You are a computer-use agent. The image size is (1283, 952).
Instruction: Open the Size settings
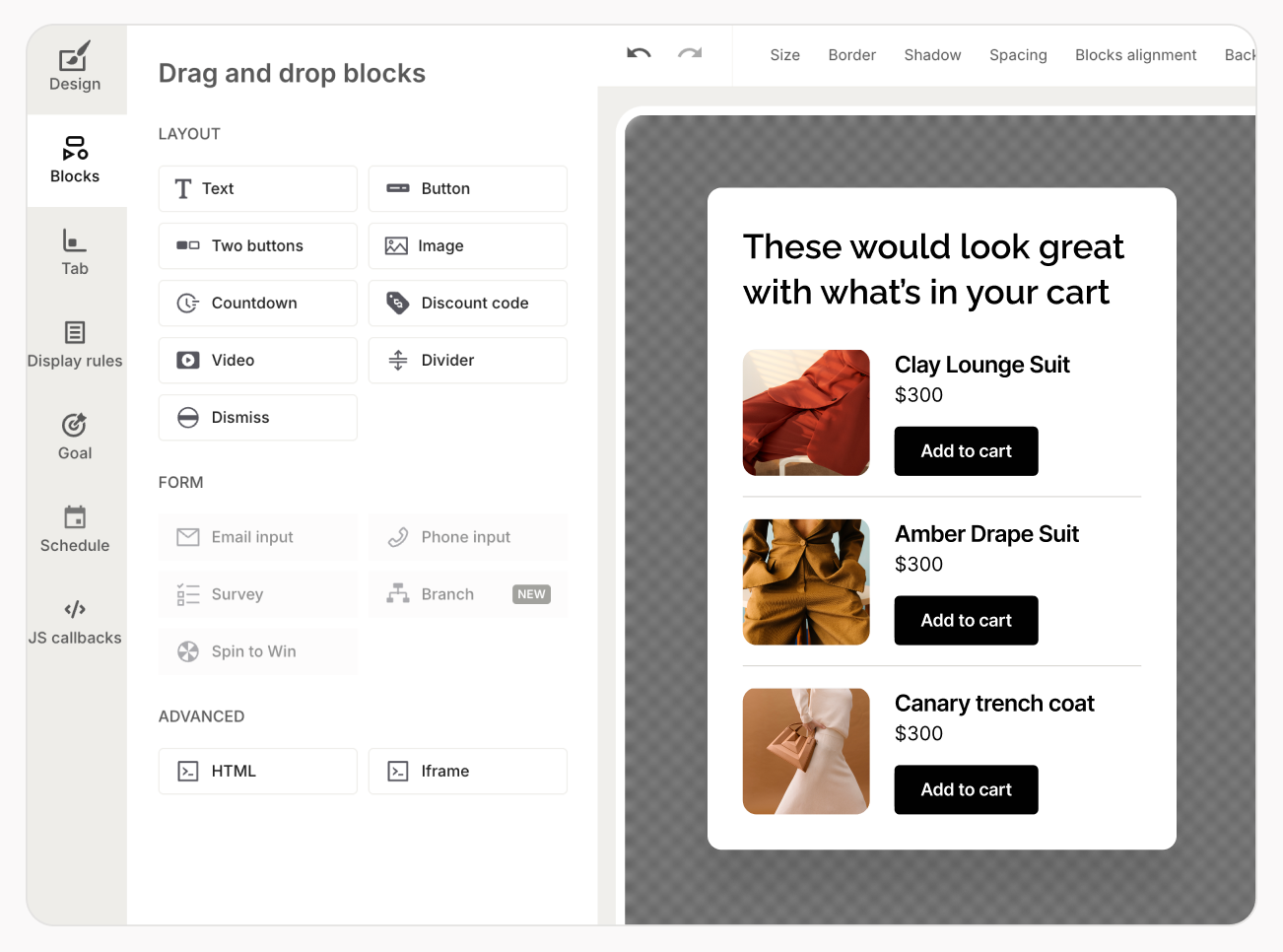click(x=785, y=55)
